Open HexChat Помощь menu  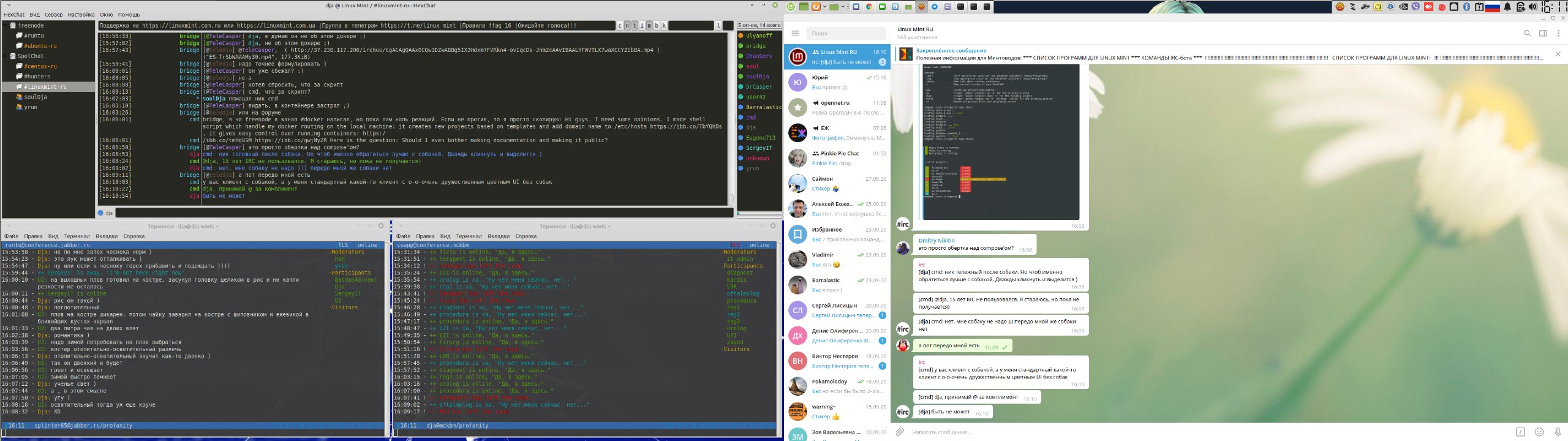(128, 15)
